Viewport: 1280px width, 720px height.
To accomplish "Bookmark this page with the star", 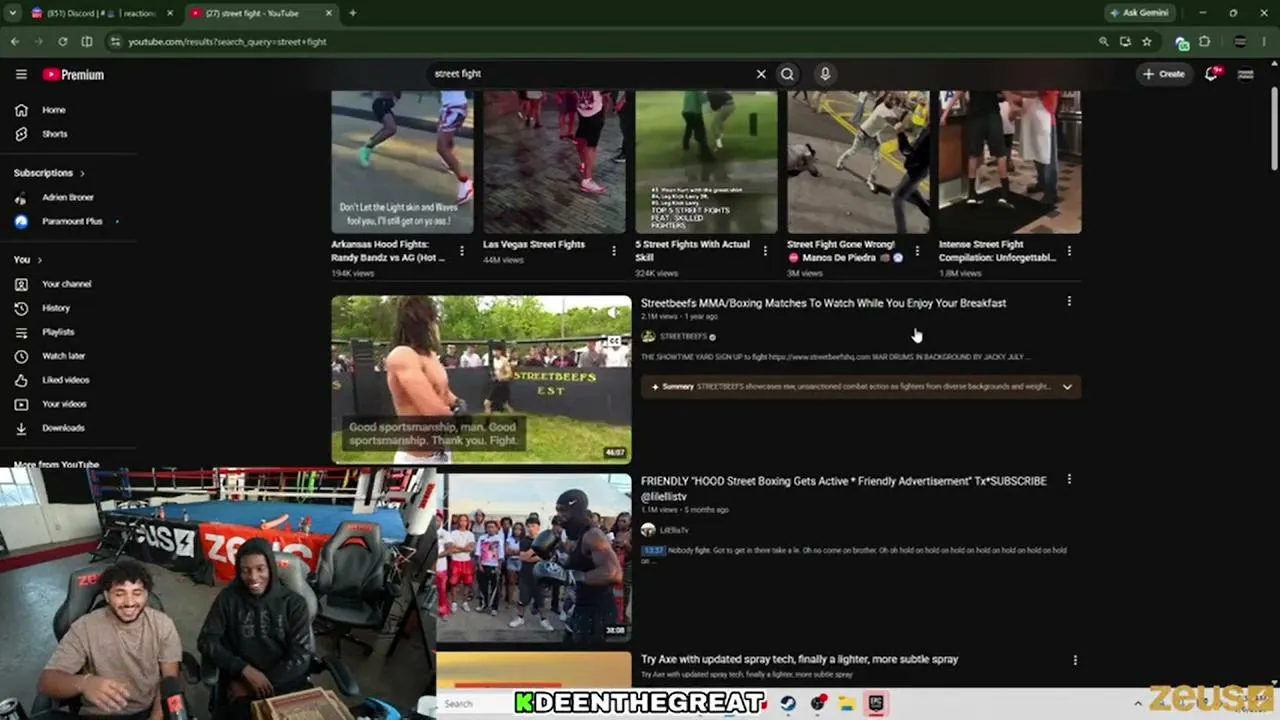I will pyautogui.click(x=1147, y=42).
